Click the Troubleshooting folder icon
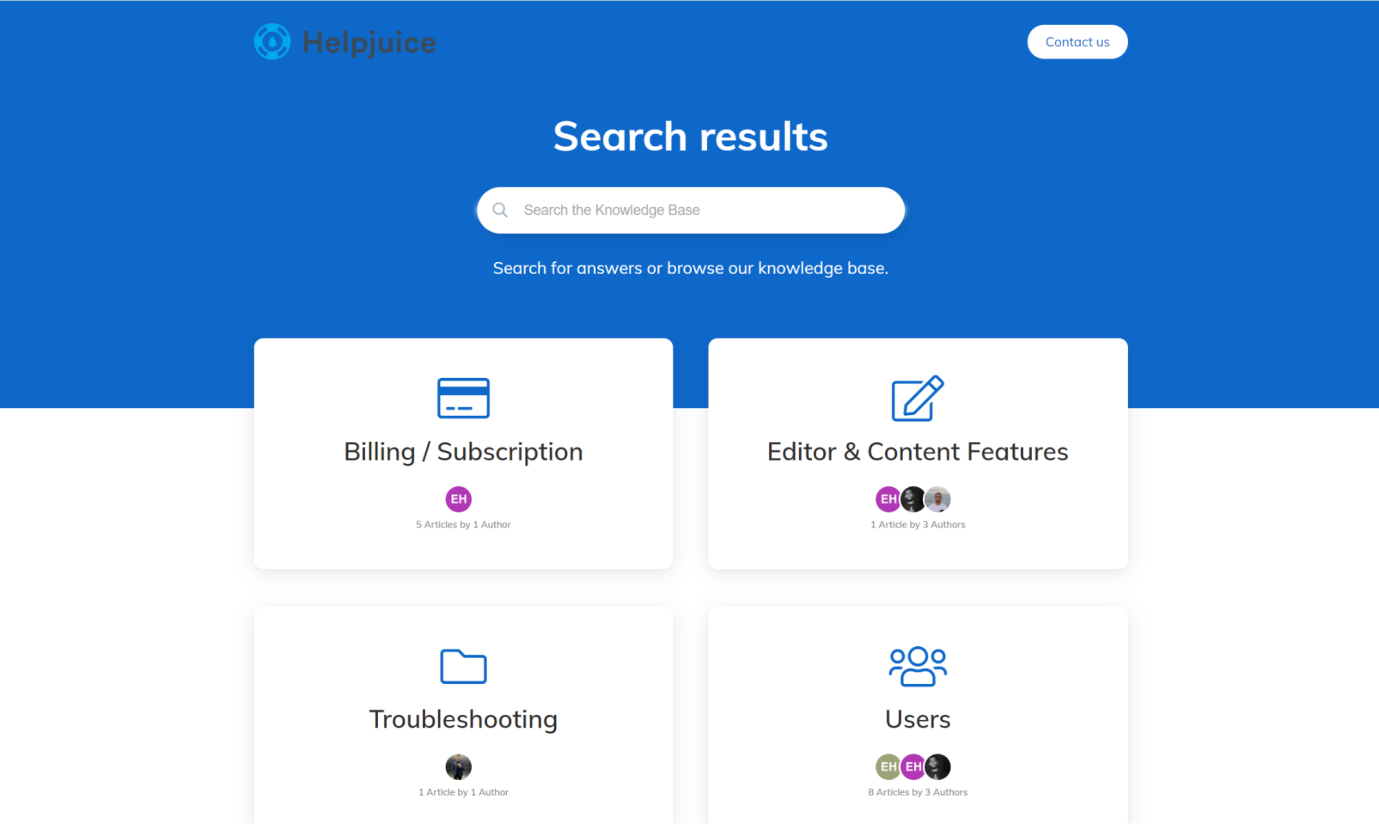1379x824 pixels. tap(463, 666)
